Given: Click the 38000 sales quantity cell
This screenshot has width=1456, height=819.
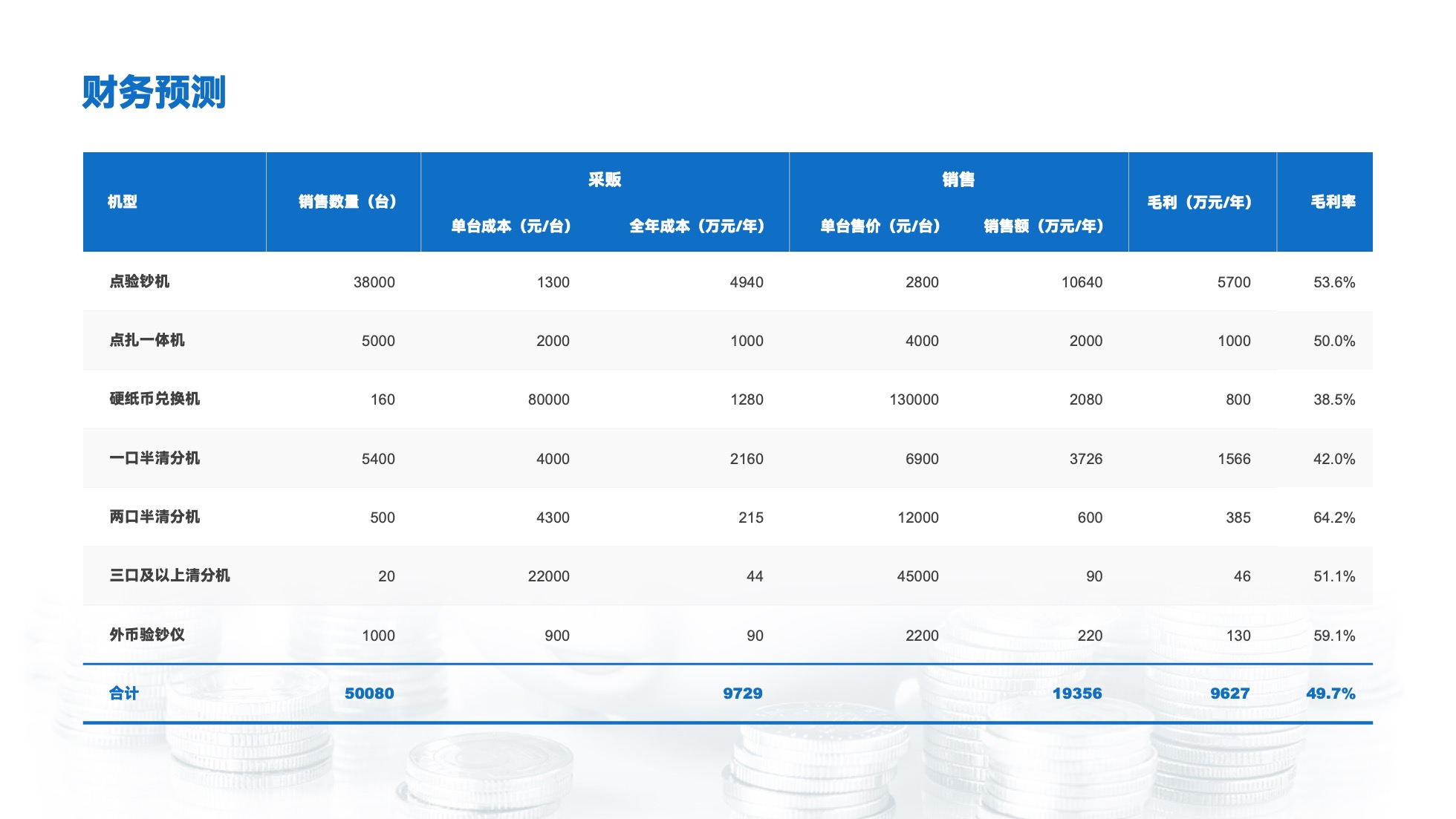Looking at the screenshot, I should 374,282.
